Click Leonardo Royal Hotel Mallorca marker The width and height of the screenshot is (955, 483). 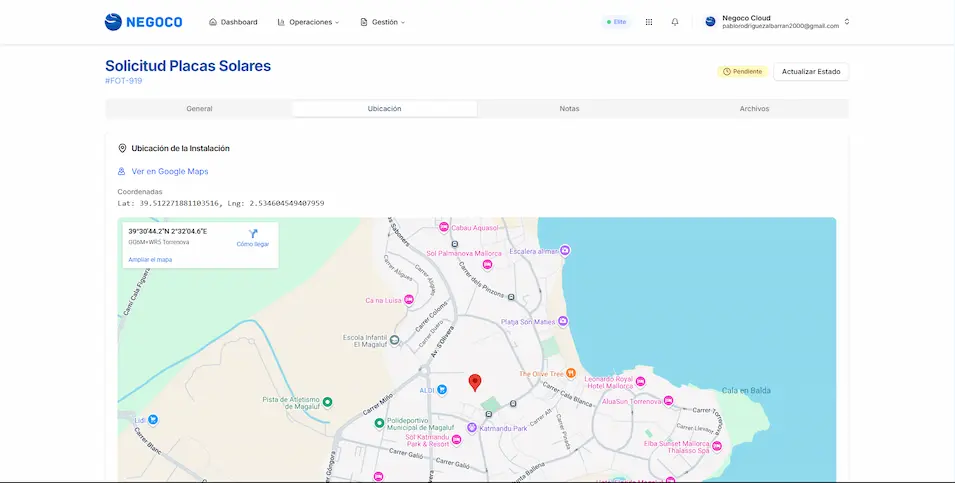coord(640,382)
